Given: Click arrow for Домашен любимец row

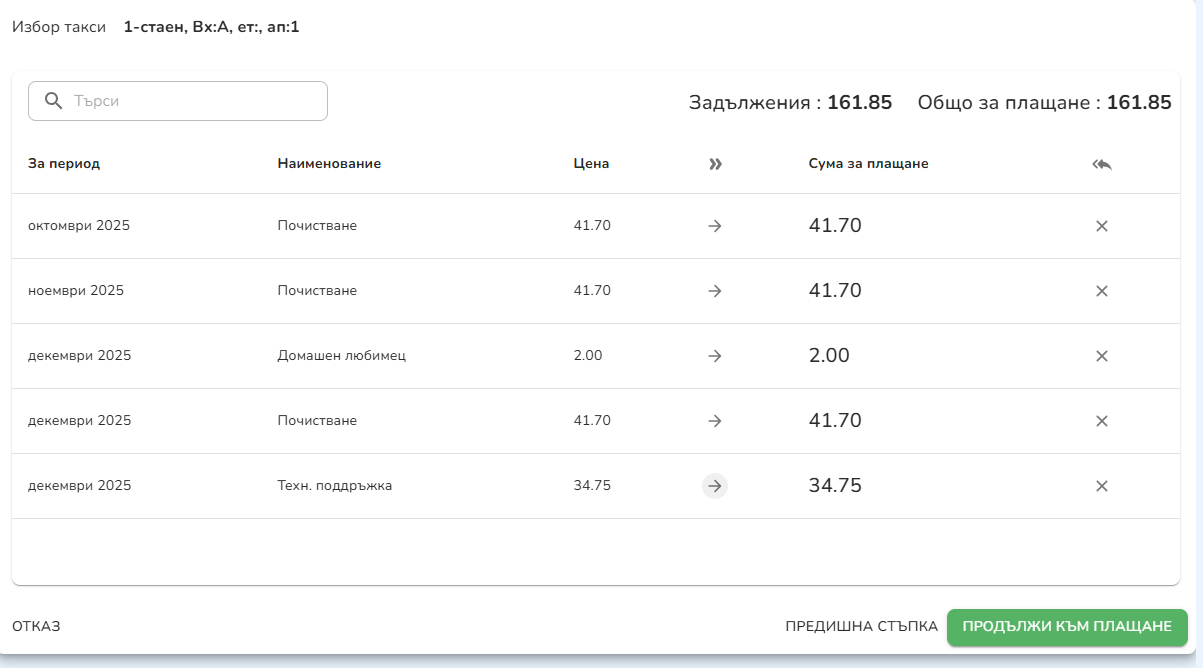Looking at the screenshot, I should point(715,356).
